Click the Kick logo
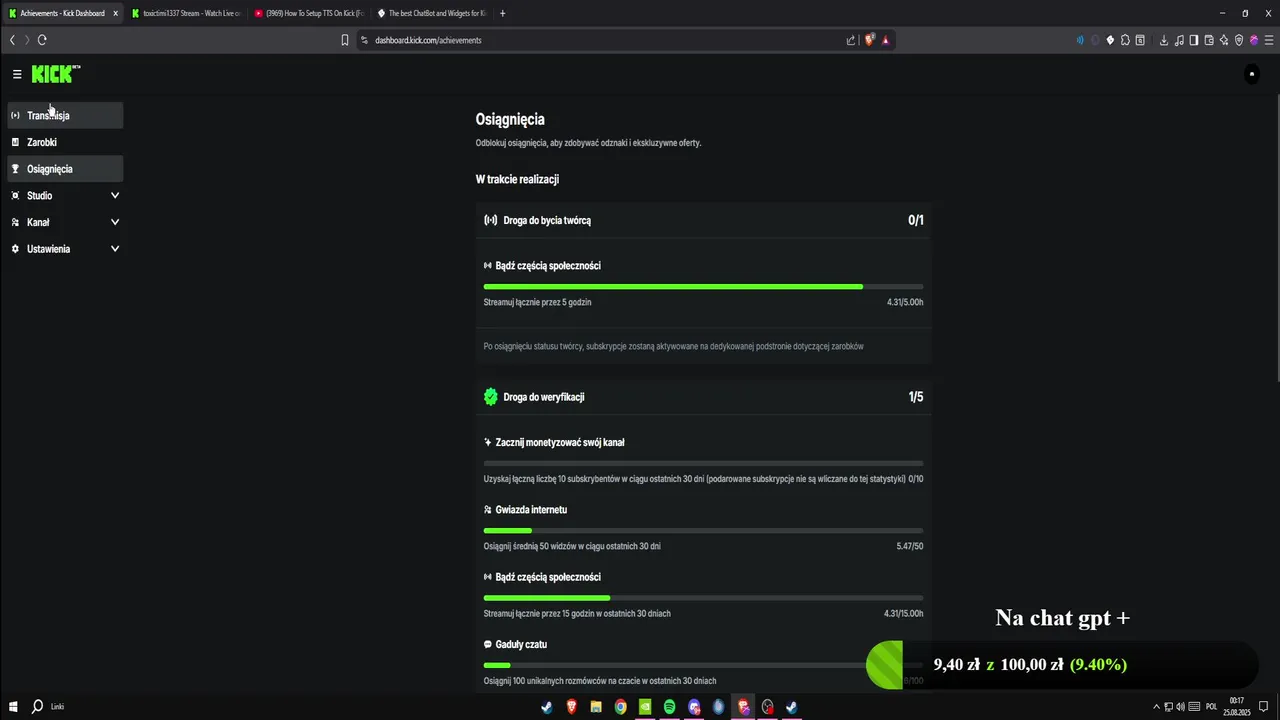Screen dimensions: 1280x720 point(55,74)
